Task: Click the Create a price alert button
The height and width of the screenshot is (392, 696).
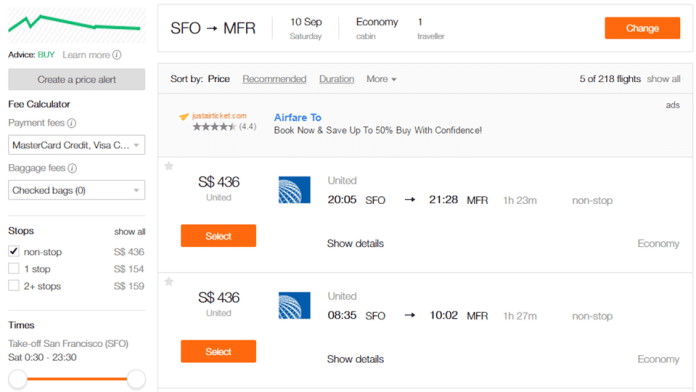Action: [76, 79]
